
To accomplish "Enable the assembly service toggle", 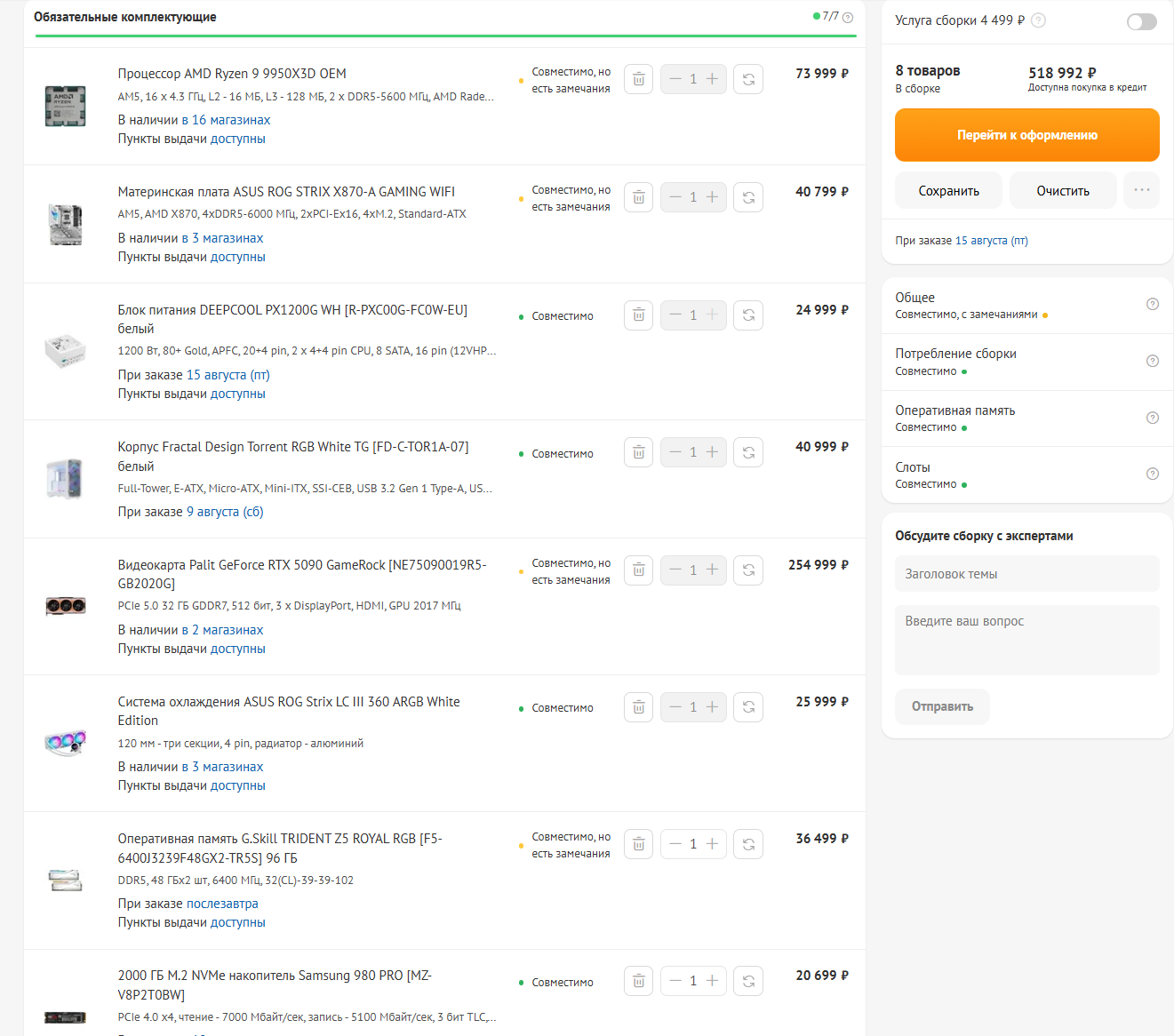I will 1141,21.
